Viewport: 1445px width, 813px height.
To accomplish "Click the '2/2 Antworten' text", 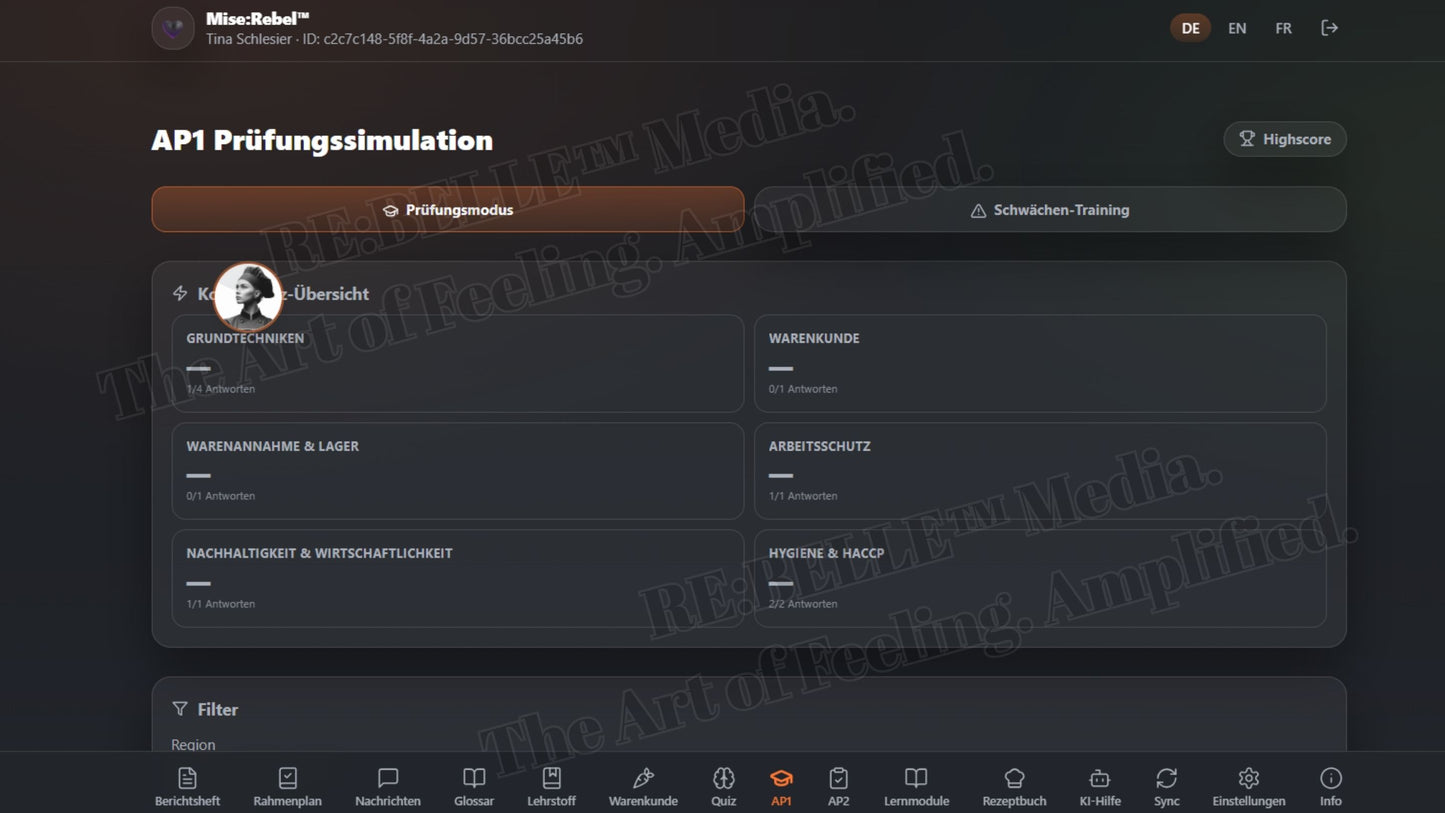I will (803, 604).
